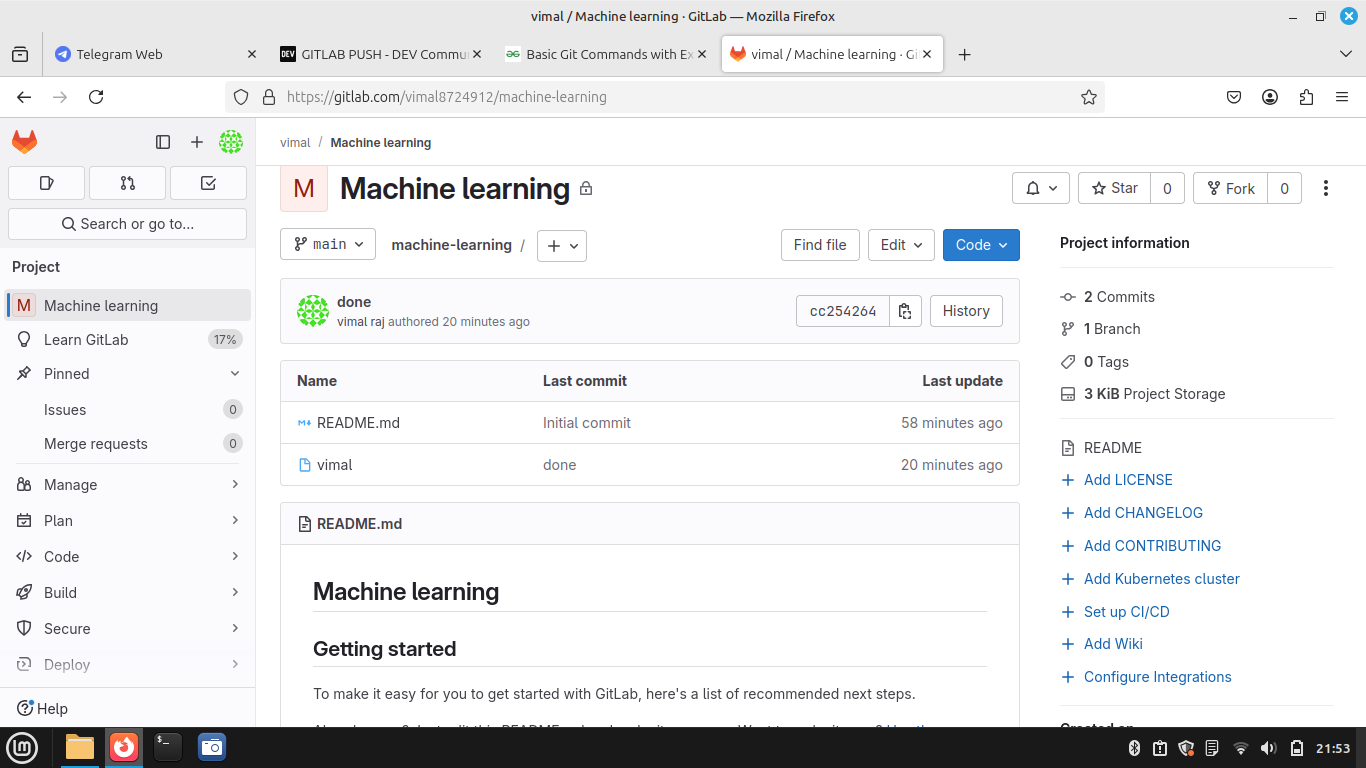Open the create new plus menu in sidebar

[197, 142]
